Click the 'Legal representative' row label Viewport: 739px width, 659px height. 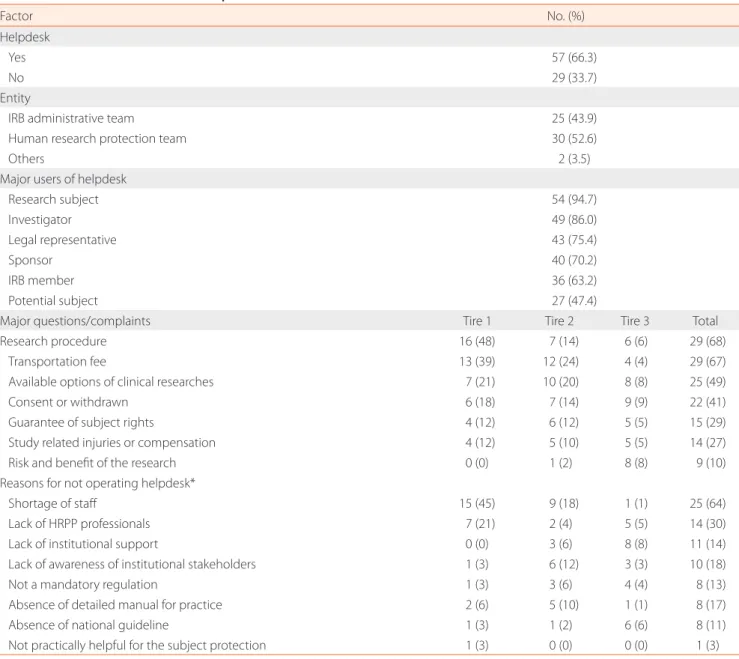[62, 240]
